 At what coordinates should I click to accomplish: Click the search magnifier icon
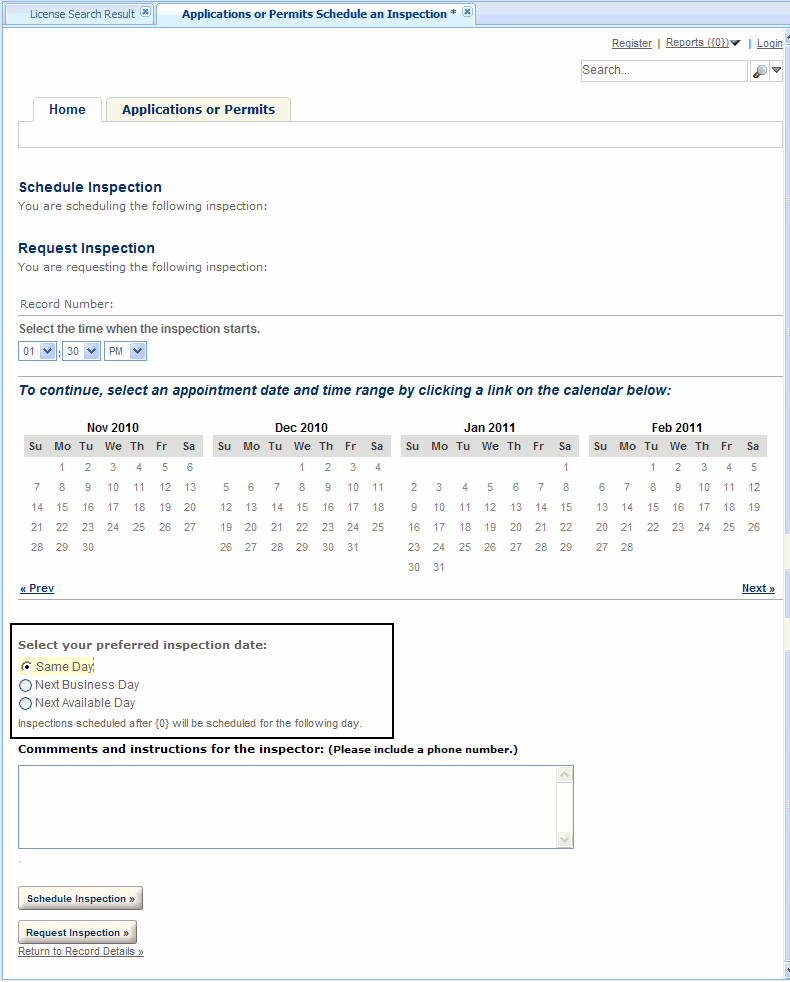click(759, 71)
